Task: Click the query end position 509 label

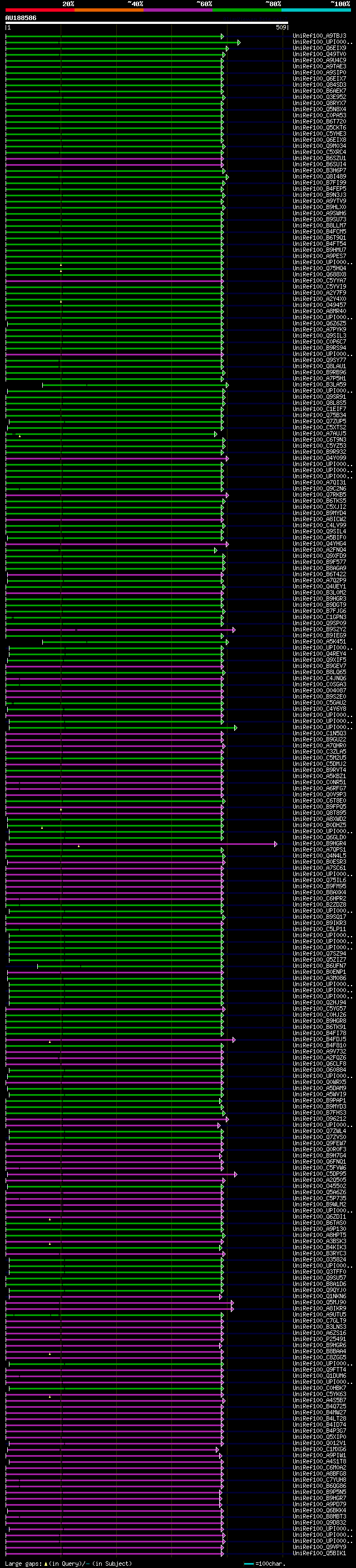Action: 280,27
